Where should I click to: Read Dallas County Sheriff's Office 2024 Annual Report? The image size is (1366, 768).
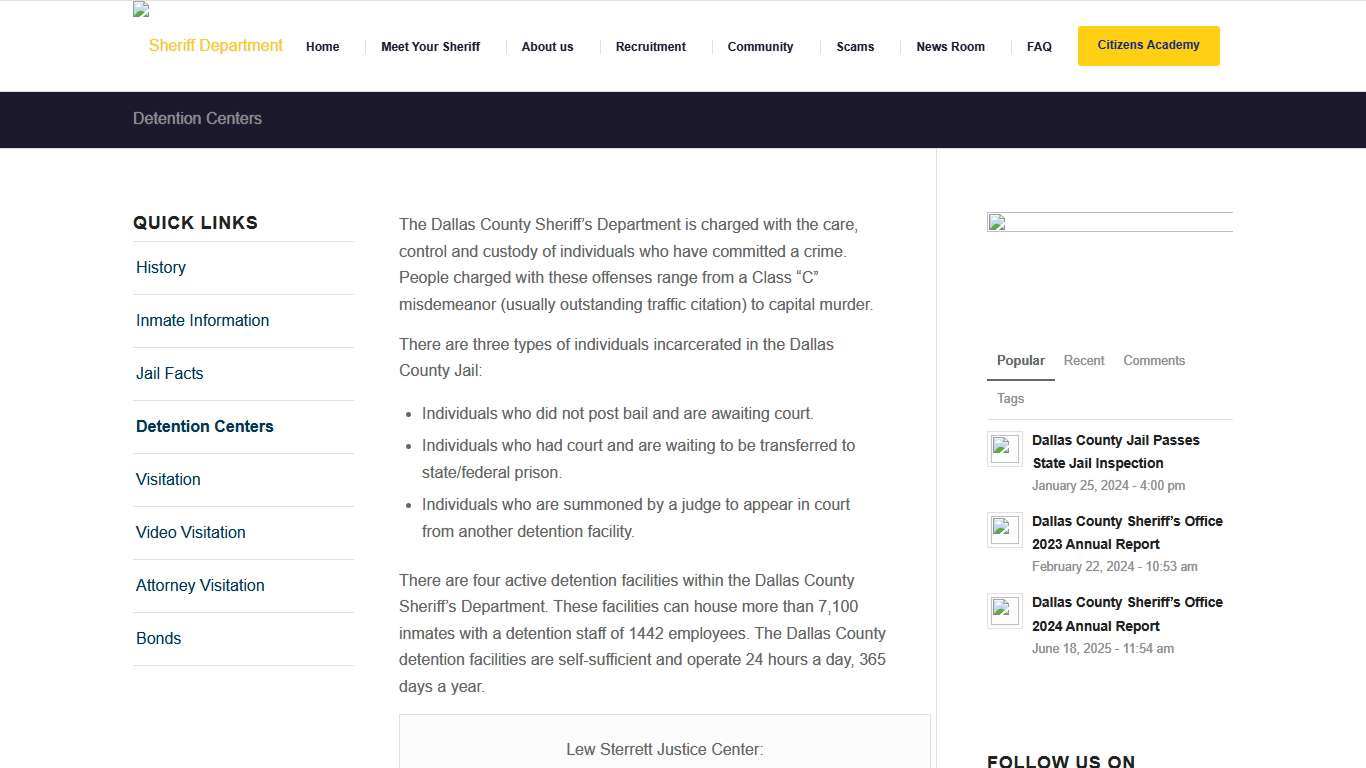[x=1127, y=614]
